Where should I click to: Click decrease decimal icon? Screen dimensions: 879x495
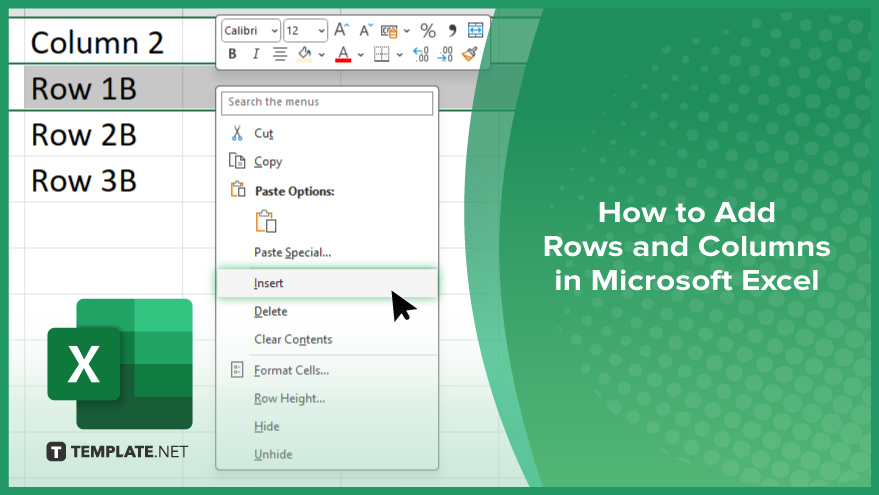(445, 54)
